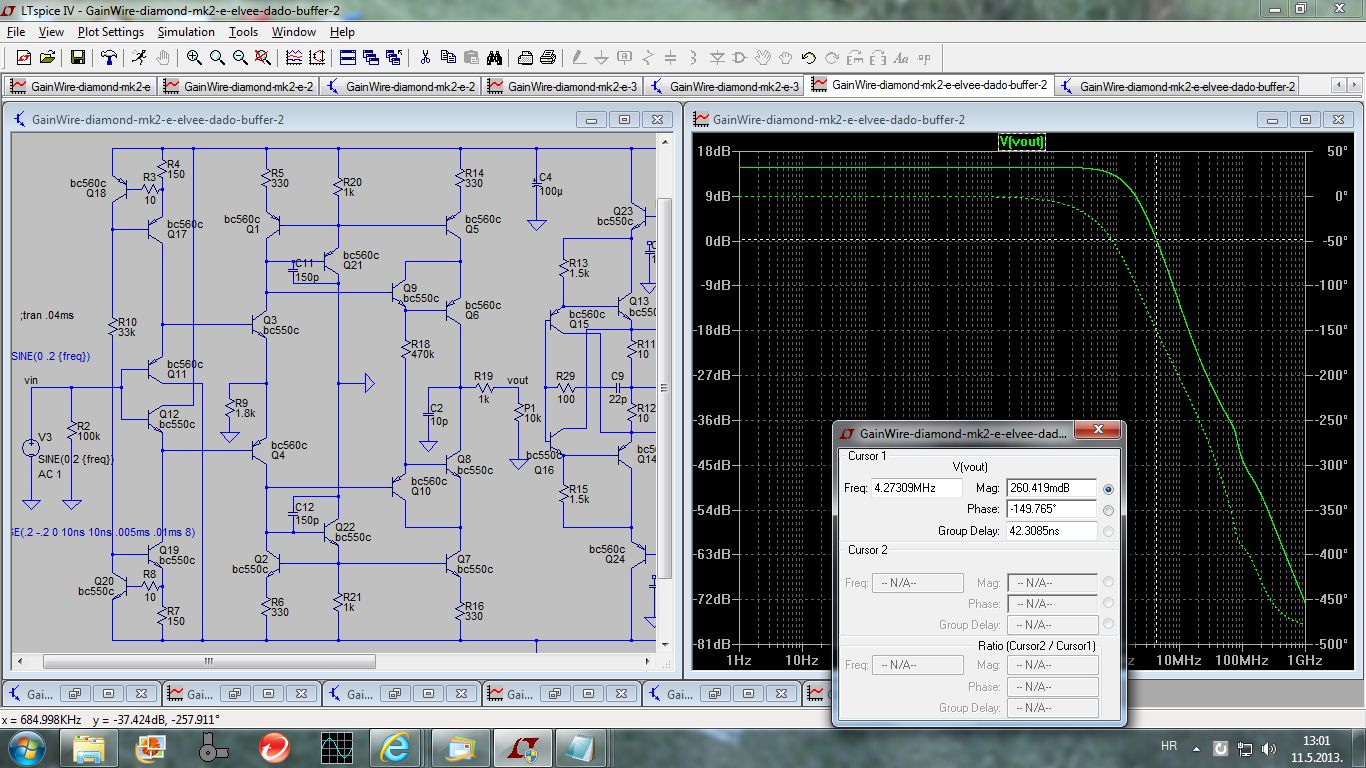1366x768 pixels.
Task: Start simulation with the Run icon
Action: 139,58
